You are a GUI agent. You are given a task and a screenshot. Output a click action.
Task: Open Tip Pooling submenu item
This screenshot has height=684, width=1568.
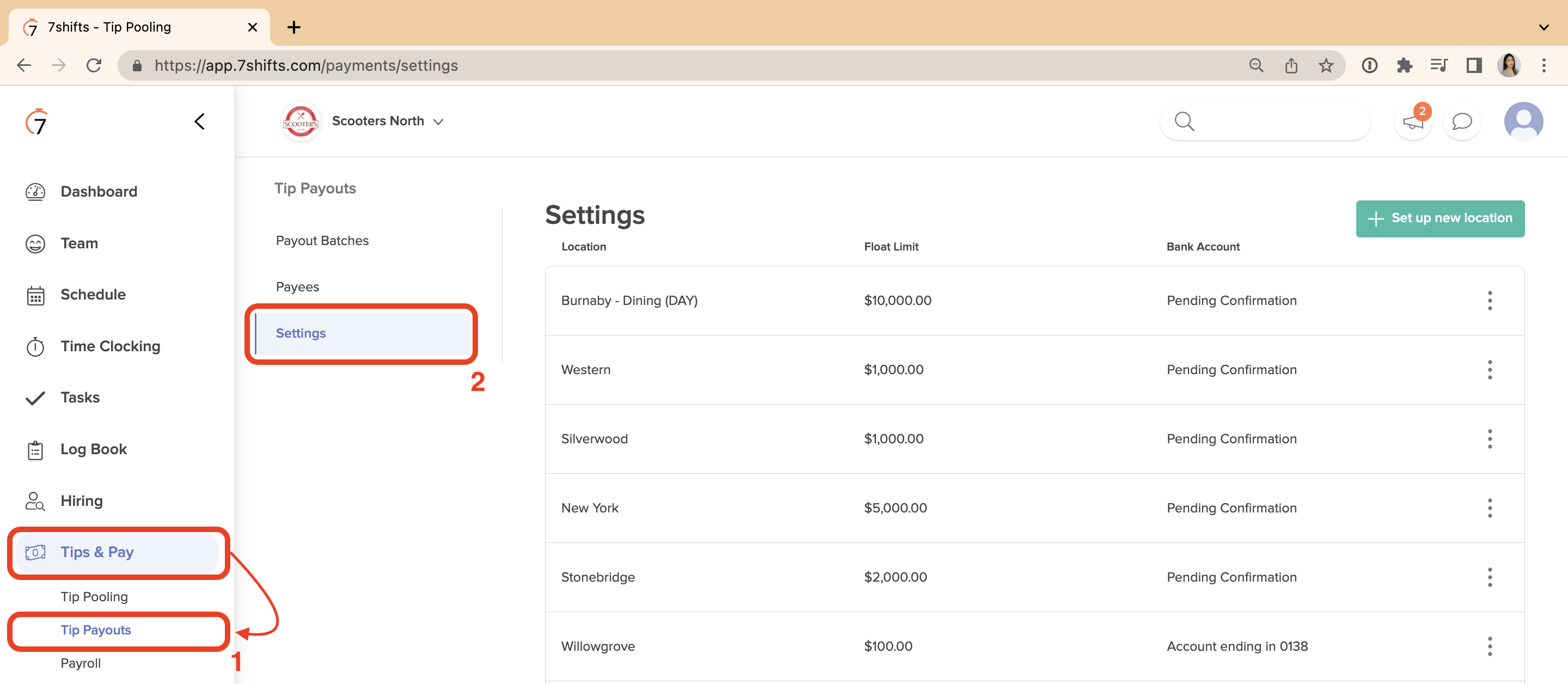(x=94, y=597)
